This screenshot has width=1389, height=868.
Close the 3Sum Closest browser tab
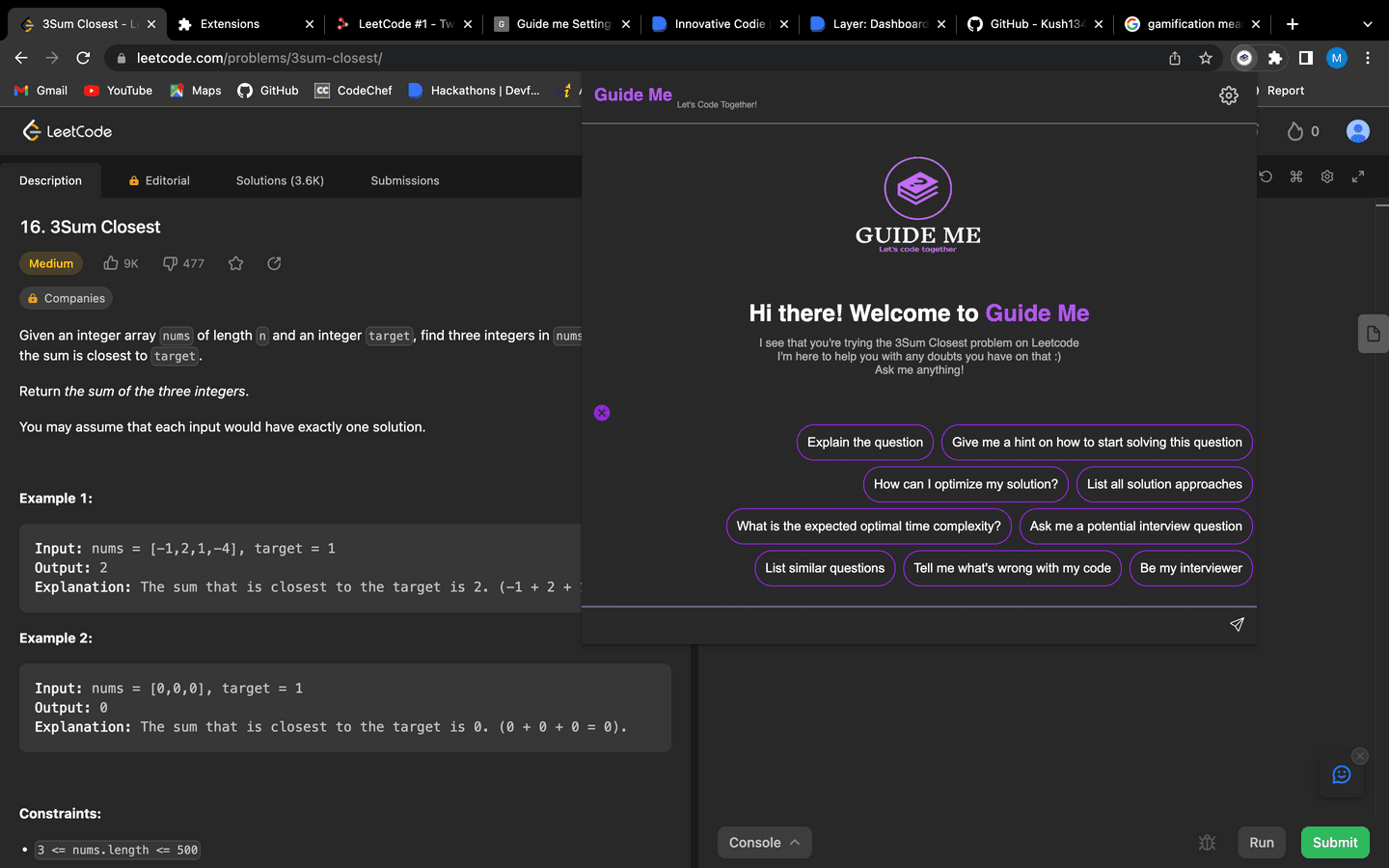pos(151,24)
